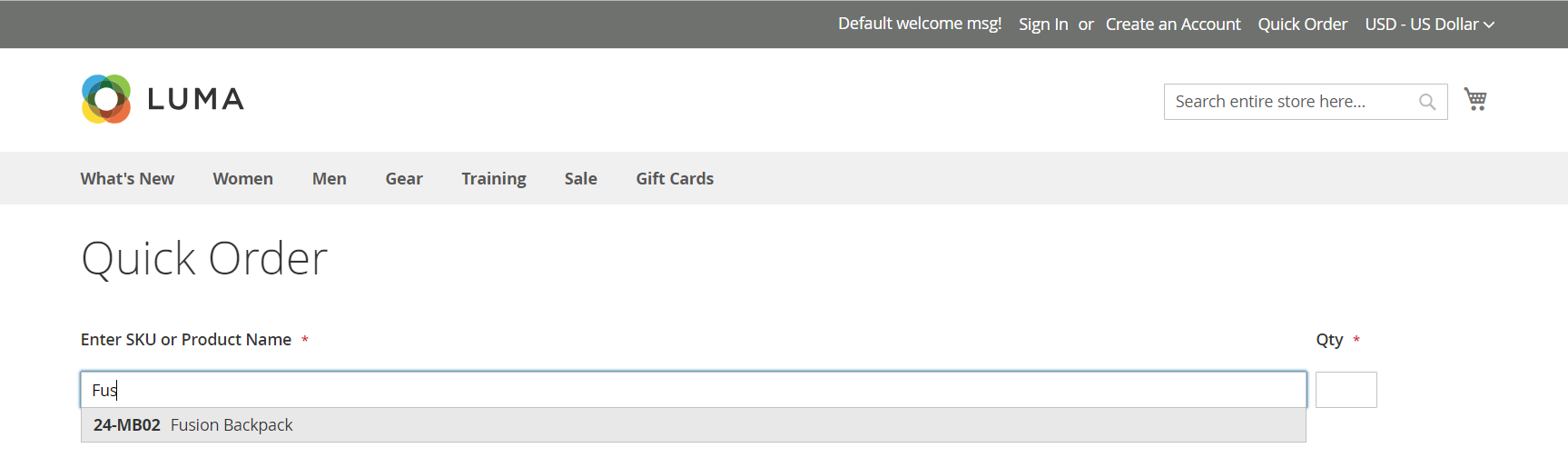Open the Gift Cards page
This screenshot has height=458, width=1568.
click(x=675, y=179)
